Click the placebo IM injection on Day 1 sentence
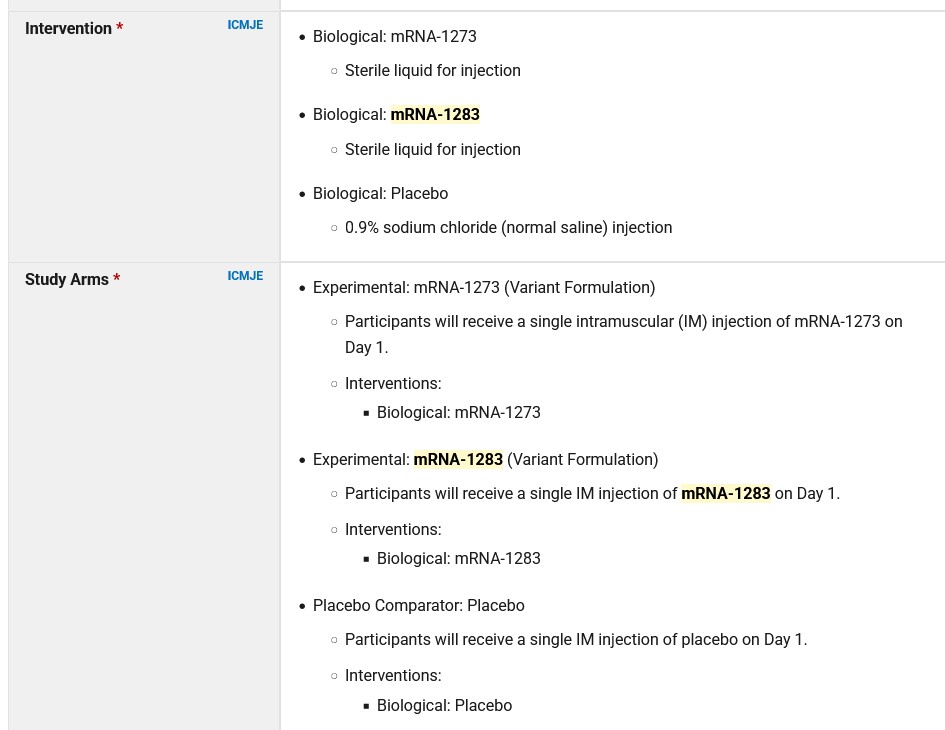 [575, 640]
